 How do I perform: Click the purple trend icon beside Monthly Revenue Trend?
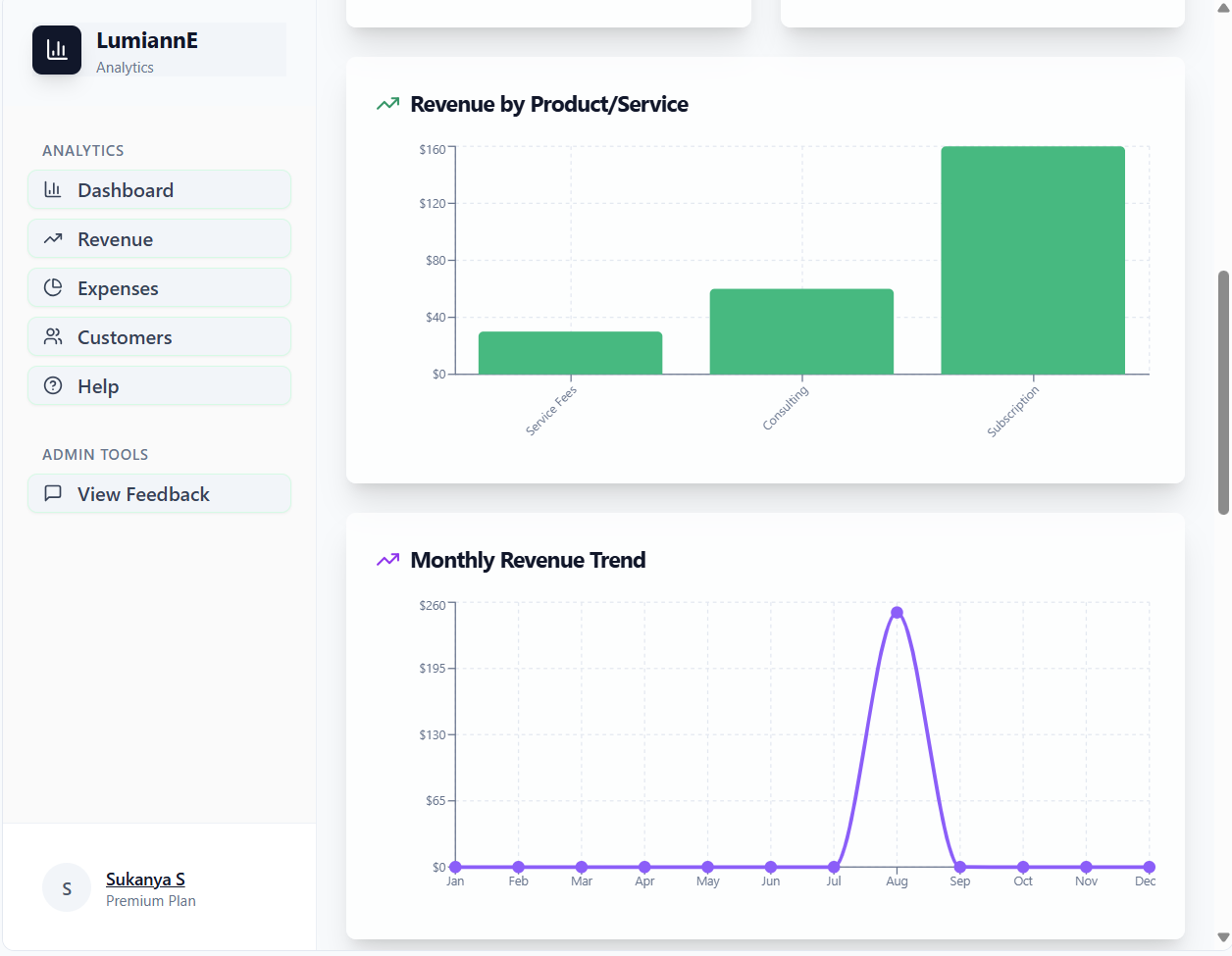pyautogui.click(x=388, y=559)
